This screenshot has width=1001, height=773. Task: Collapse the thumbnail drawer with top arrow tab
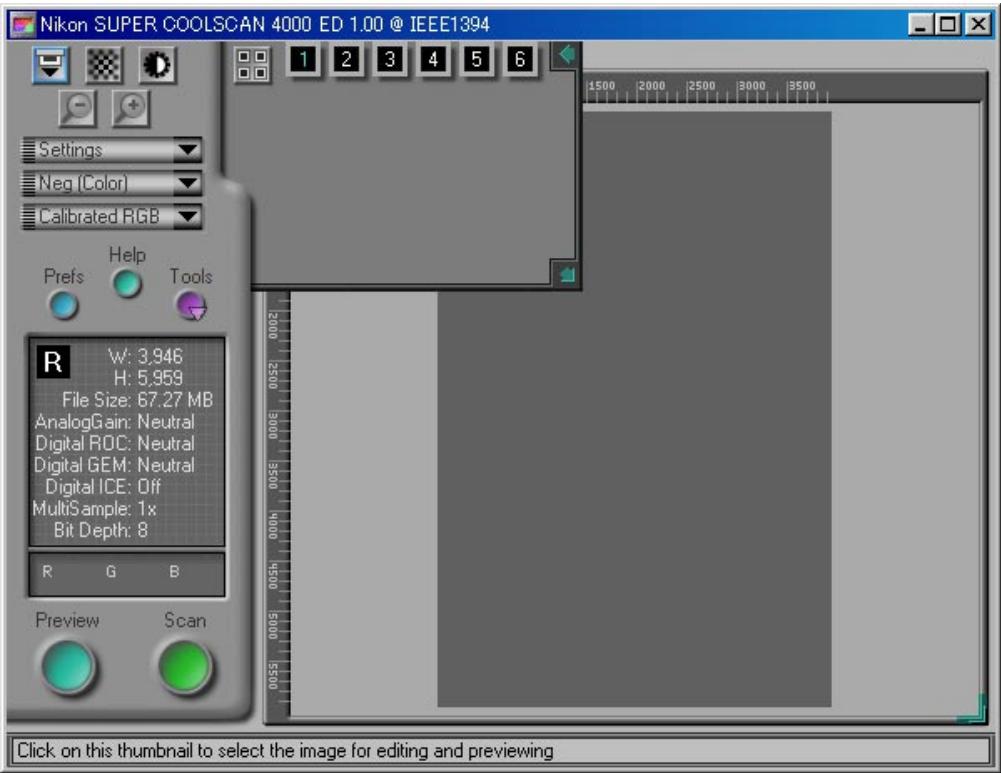(x=566, y=55)
